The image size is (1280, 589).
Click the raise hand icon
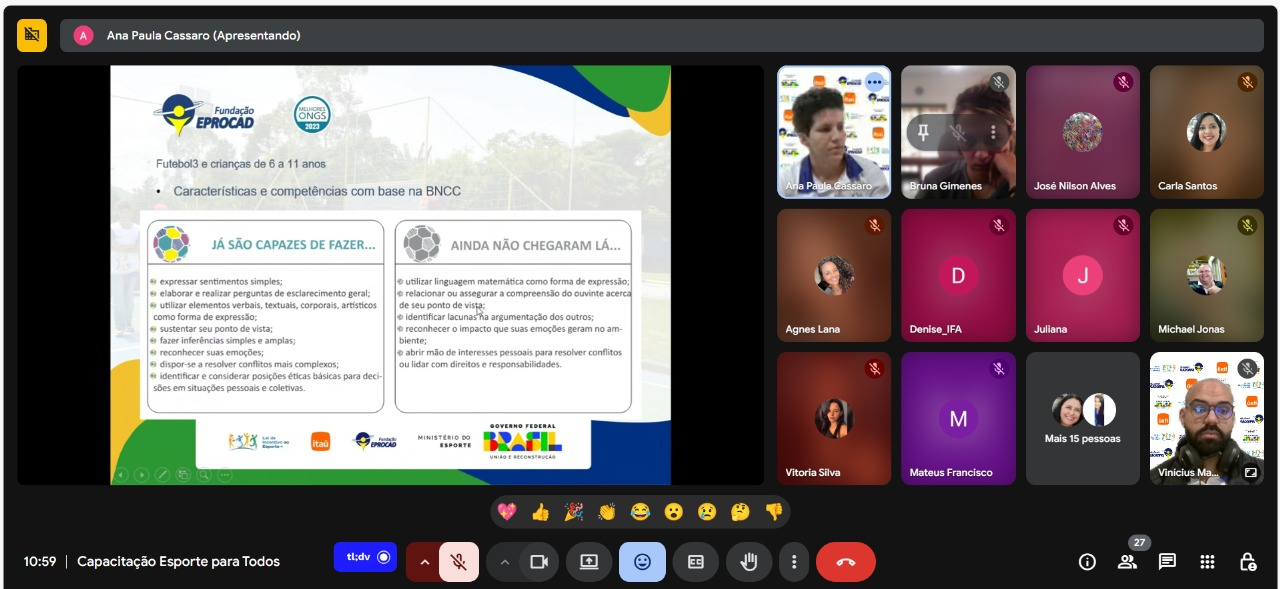(748, 562)
